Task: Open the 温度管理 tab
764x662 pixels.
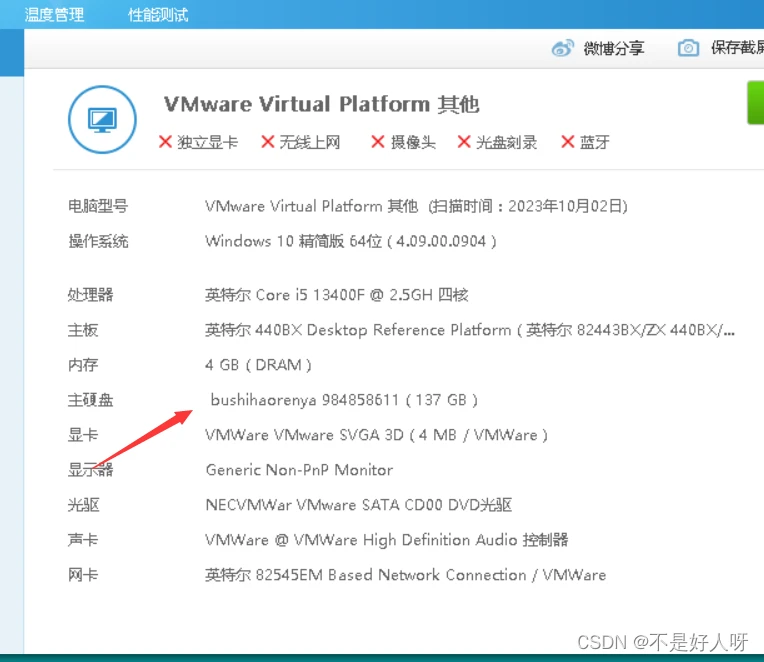Action: 54,15
